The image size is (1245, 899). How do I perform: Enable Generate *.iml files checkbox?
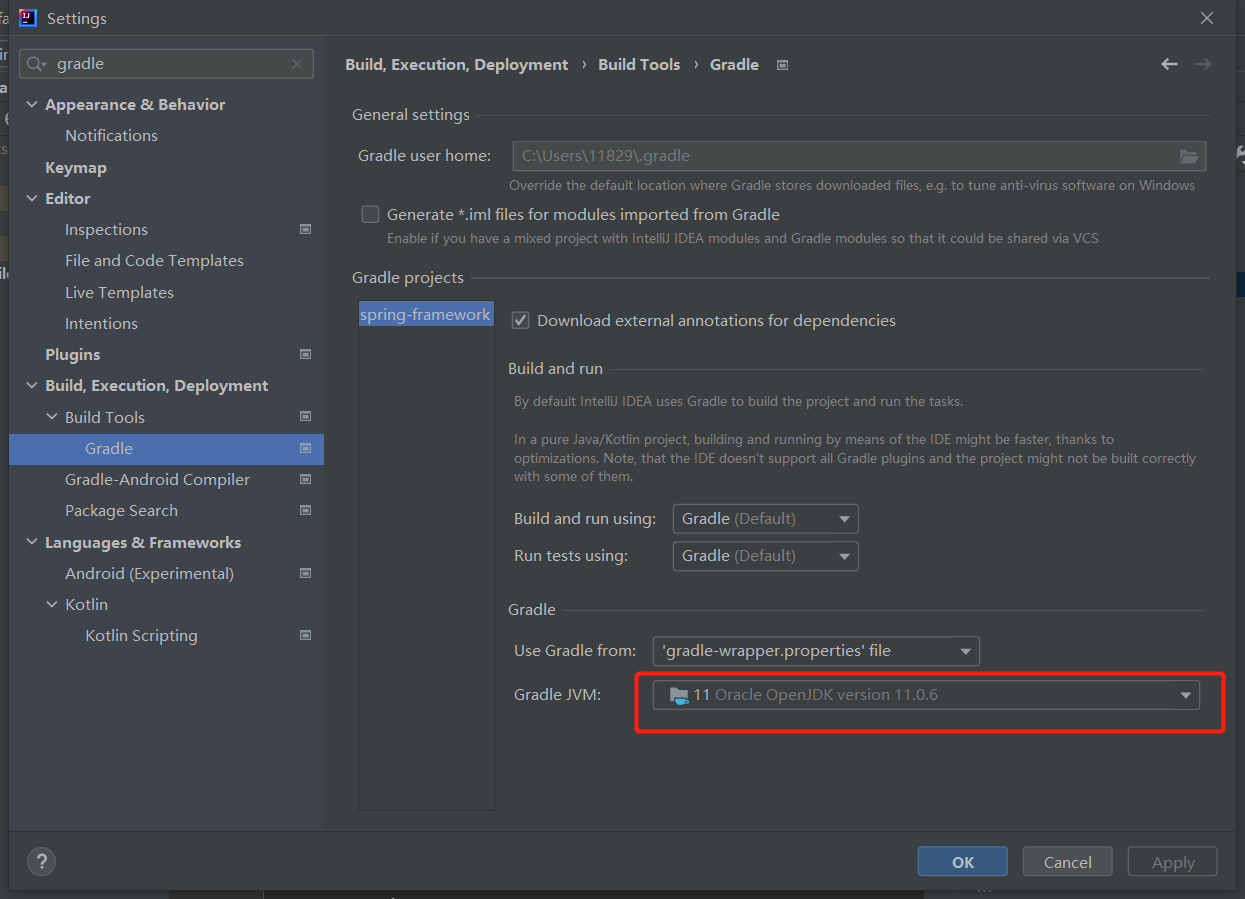pyautogui.click(x=371, y=214)
